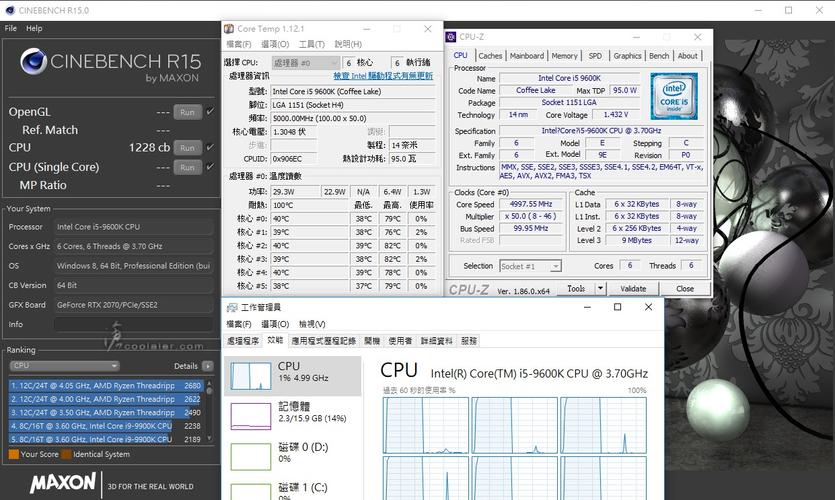Switch to the CPU-Z Mainboard tab
This screenshot has width=835, height=500.
tap(527, 56)
